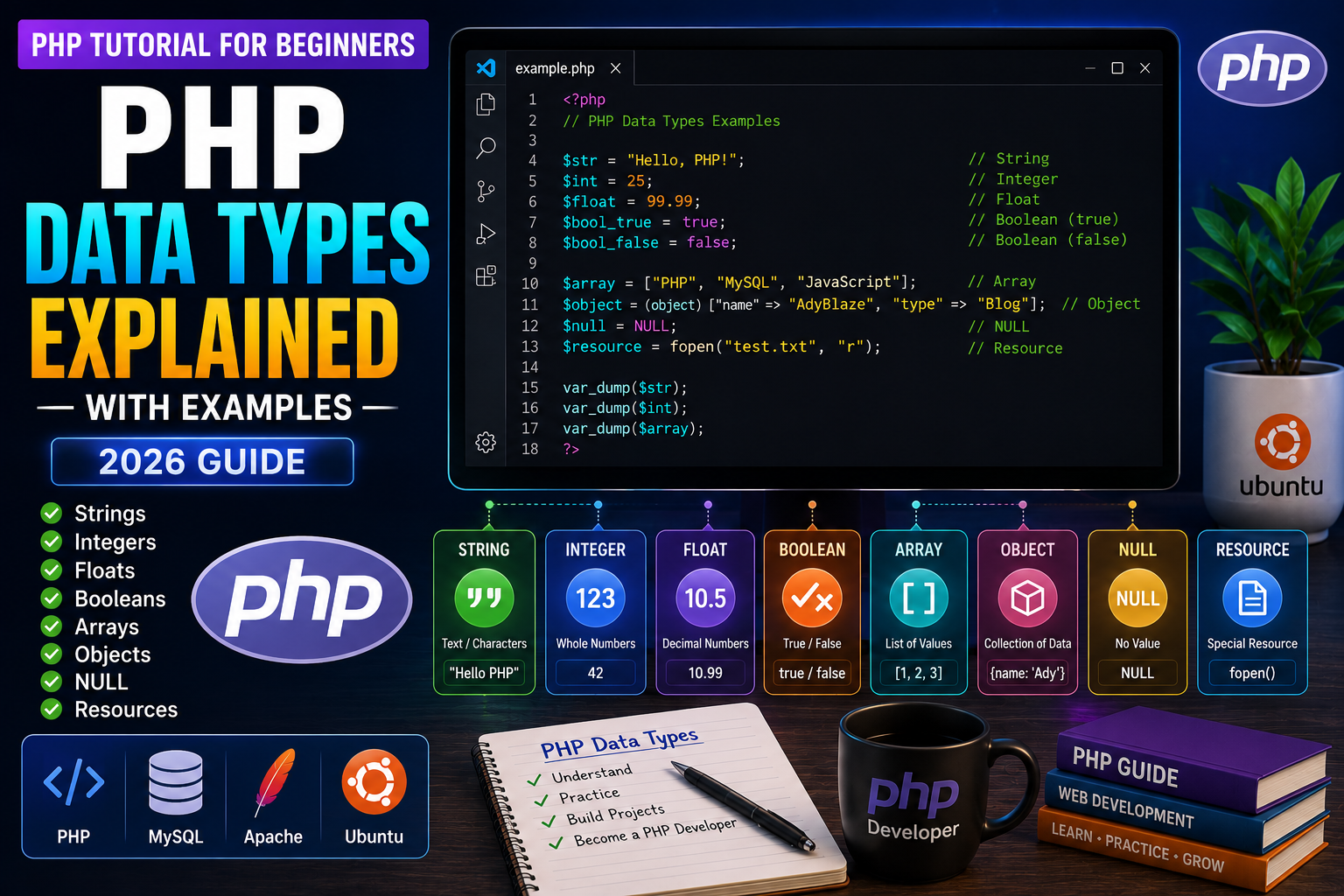Click the 2026 GUIDE button

coord(202,461)
